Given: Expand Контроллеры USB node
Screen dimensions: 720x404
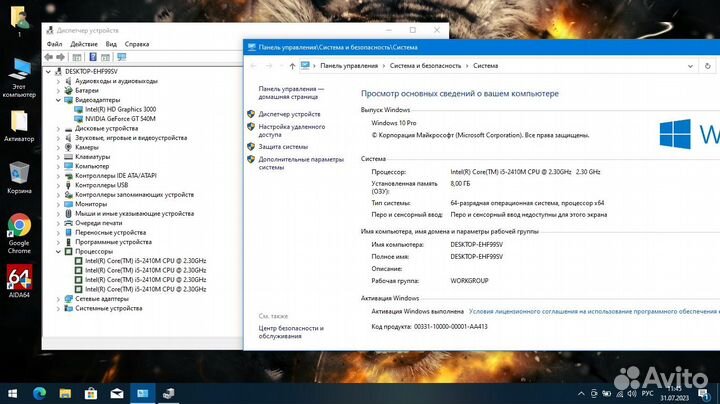Looking at the screenshot, I should 58,185.
